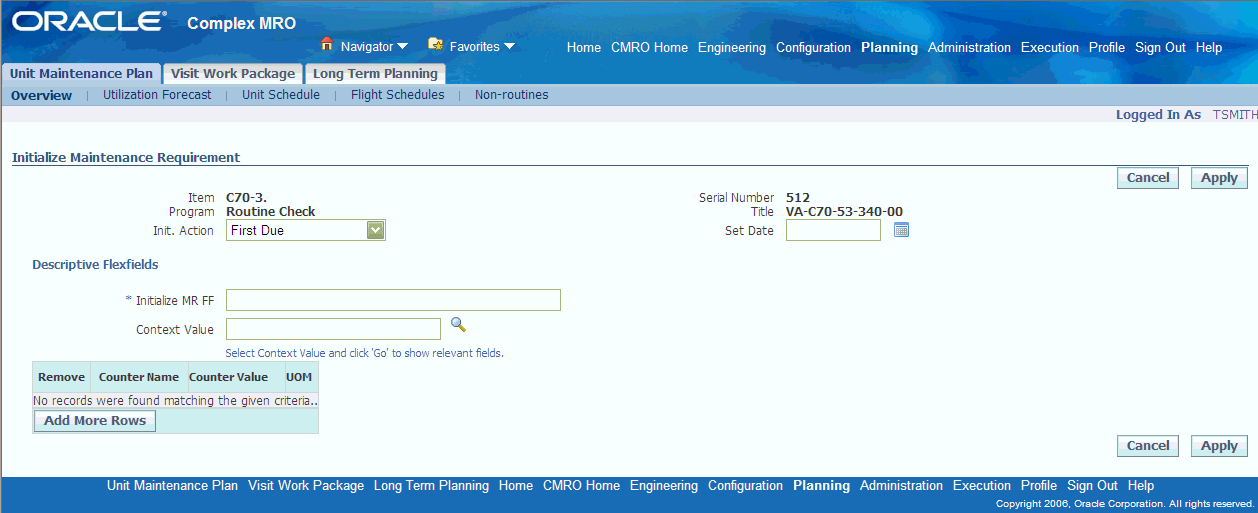
Task: Focus the Set Date input field
Action: click(x=833, y=230)
